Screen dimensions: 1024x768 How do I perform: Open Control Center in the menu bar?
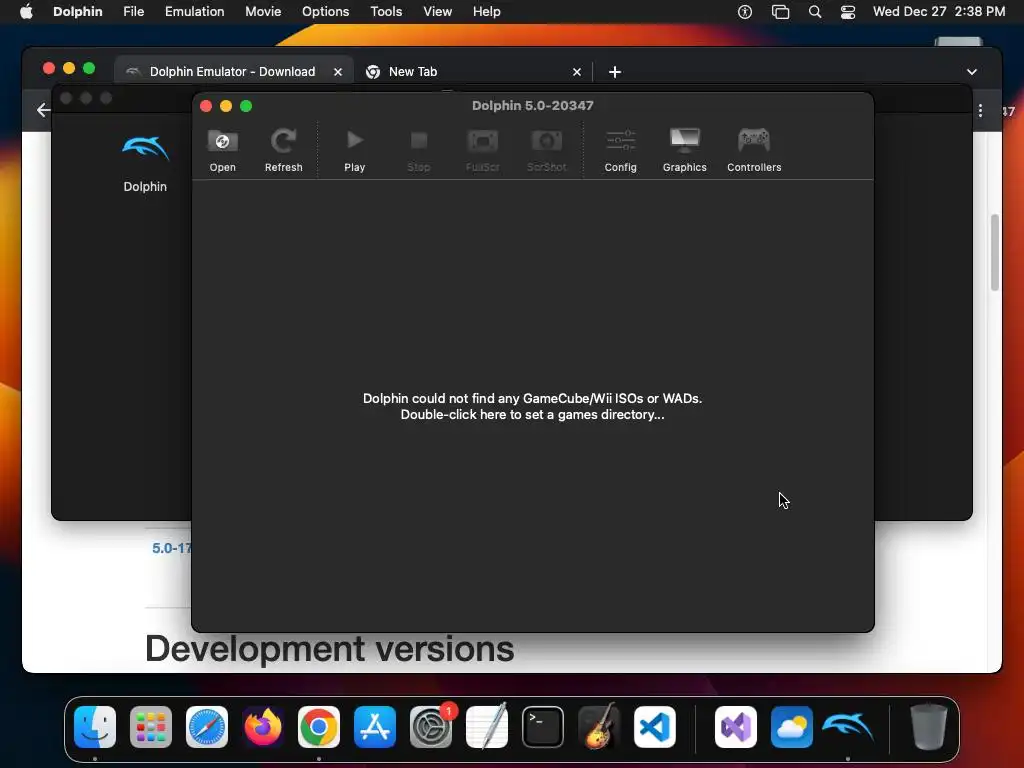coord(848,12)
